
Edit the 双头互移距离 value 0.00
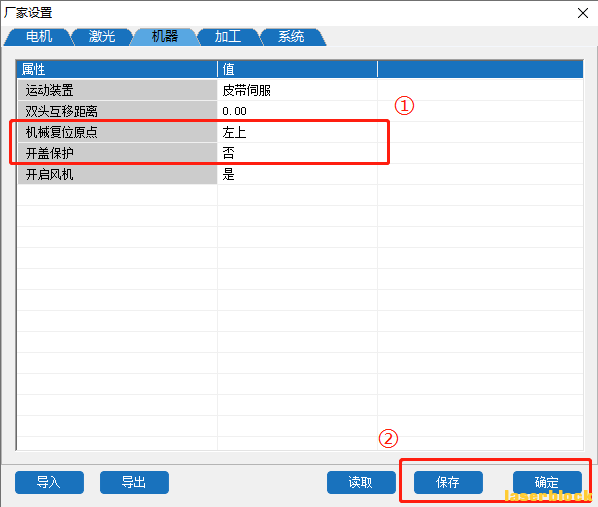[x=297, y=111]
